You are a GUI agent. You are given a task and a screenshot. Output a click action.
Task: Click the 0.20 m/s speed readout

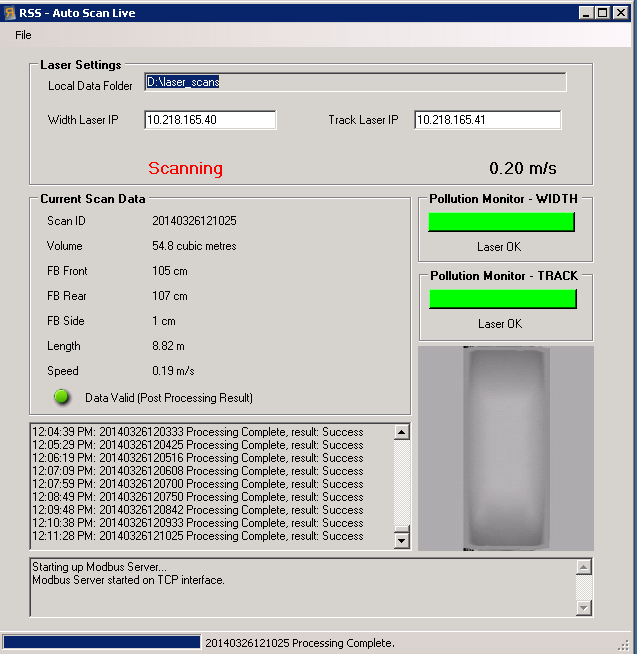[523, 169]
